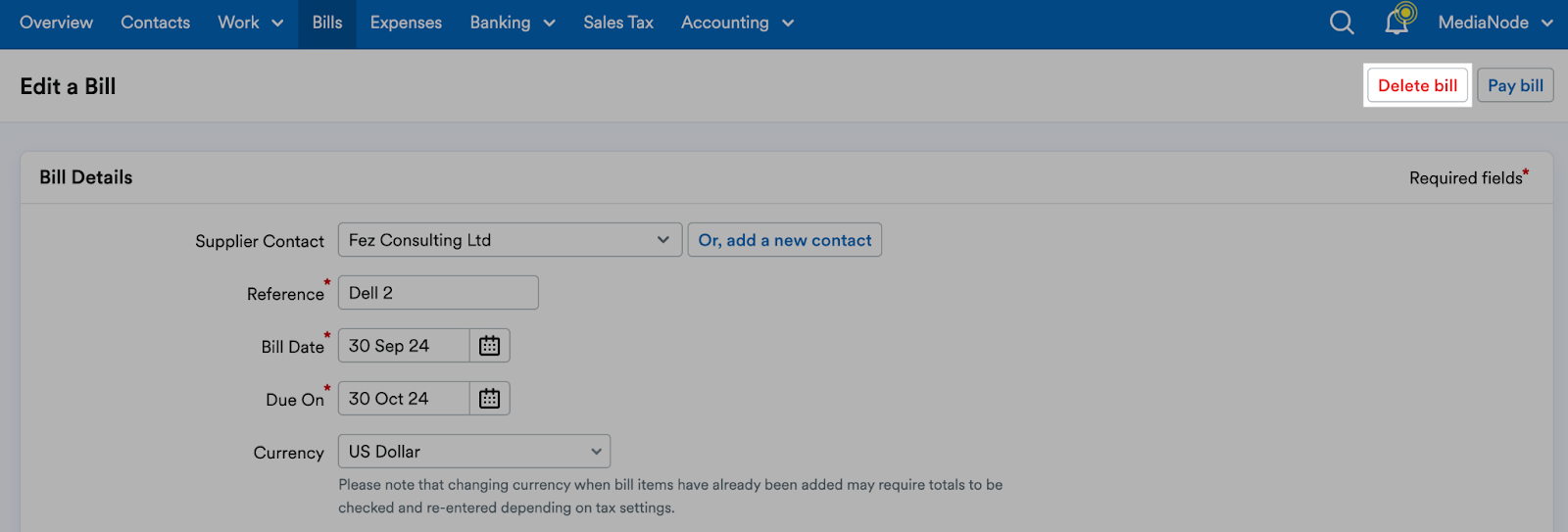Click the Reference field containing Dell 2
The height and width of the screenshot is (532, 1568).
coord(438,293)
